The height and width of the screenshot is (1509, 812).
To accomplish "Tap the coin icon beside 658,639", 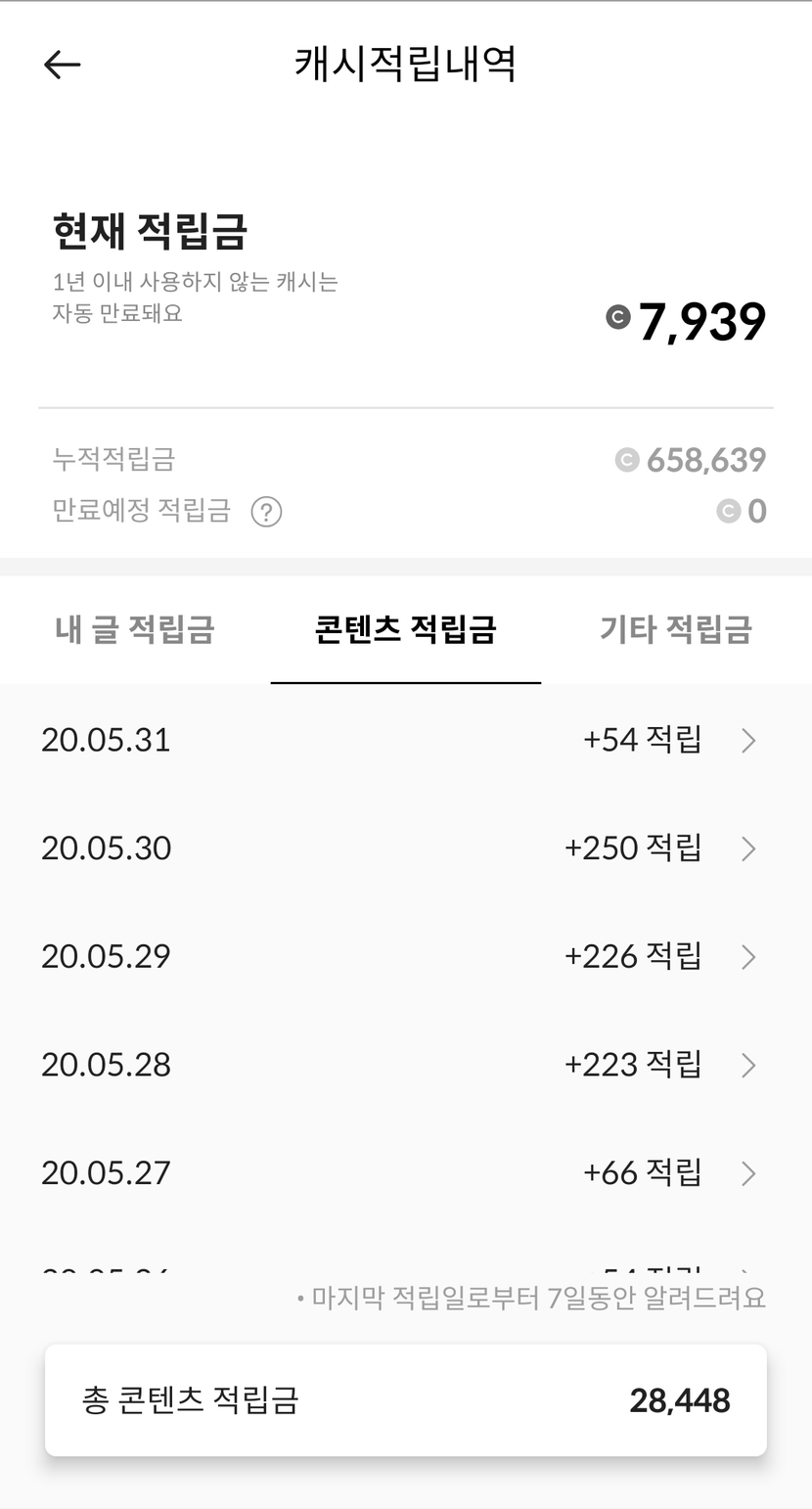I will (626, 460).
